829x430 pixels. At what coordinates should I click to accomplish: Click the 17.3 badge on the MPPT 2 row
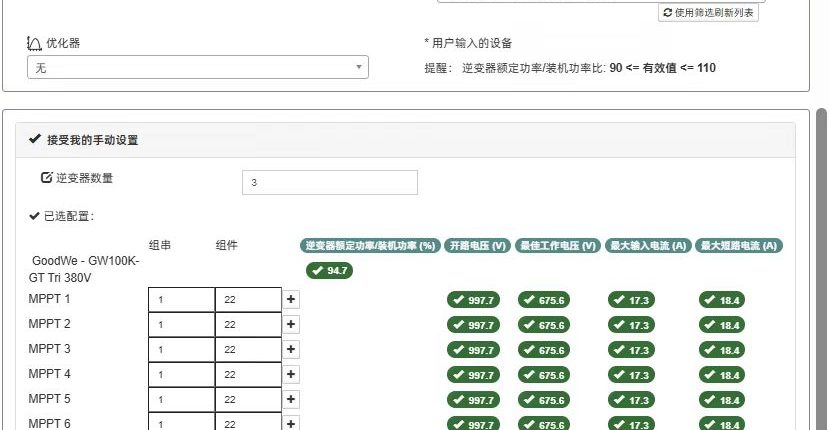631,325
